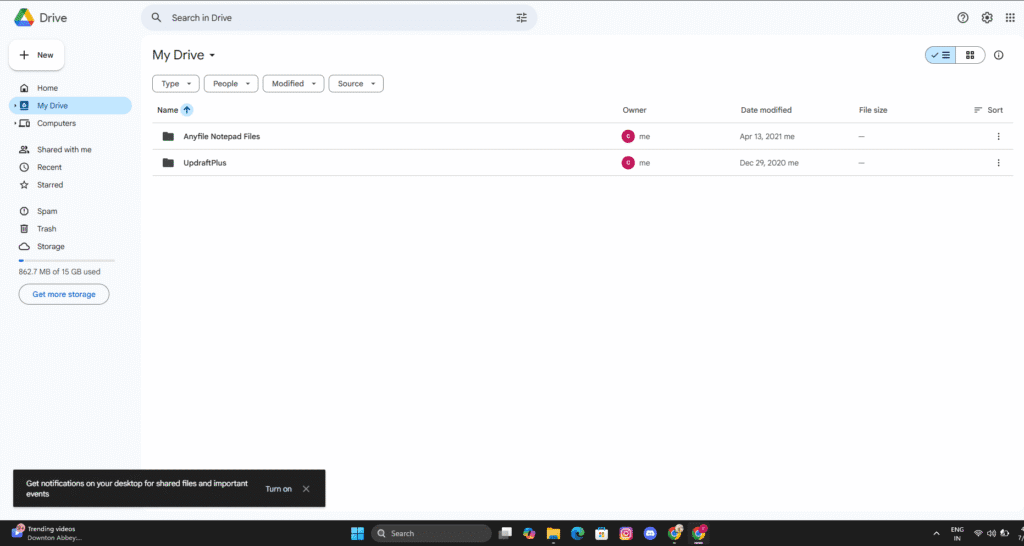Viewport: 1024px width, 546px height.
Task: Switch to grid layout view
Action: coord(970,55)
